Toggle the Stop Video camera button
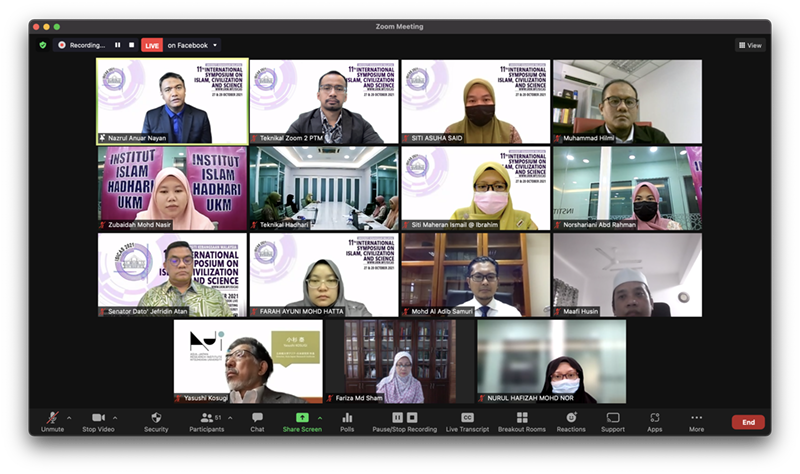 point(98,417)
